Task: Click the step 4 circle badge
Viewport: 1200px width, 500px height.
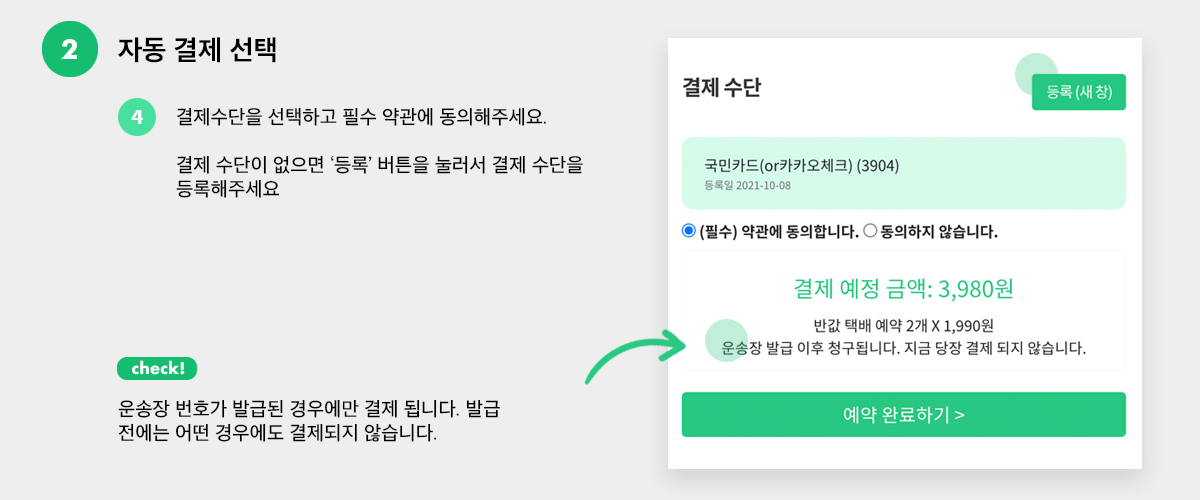Action: click(x=136, y=117)
